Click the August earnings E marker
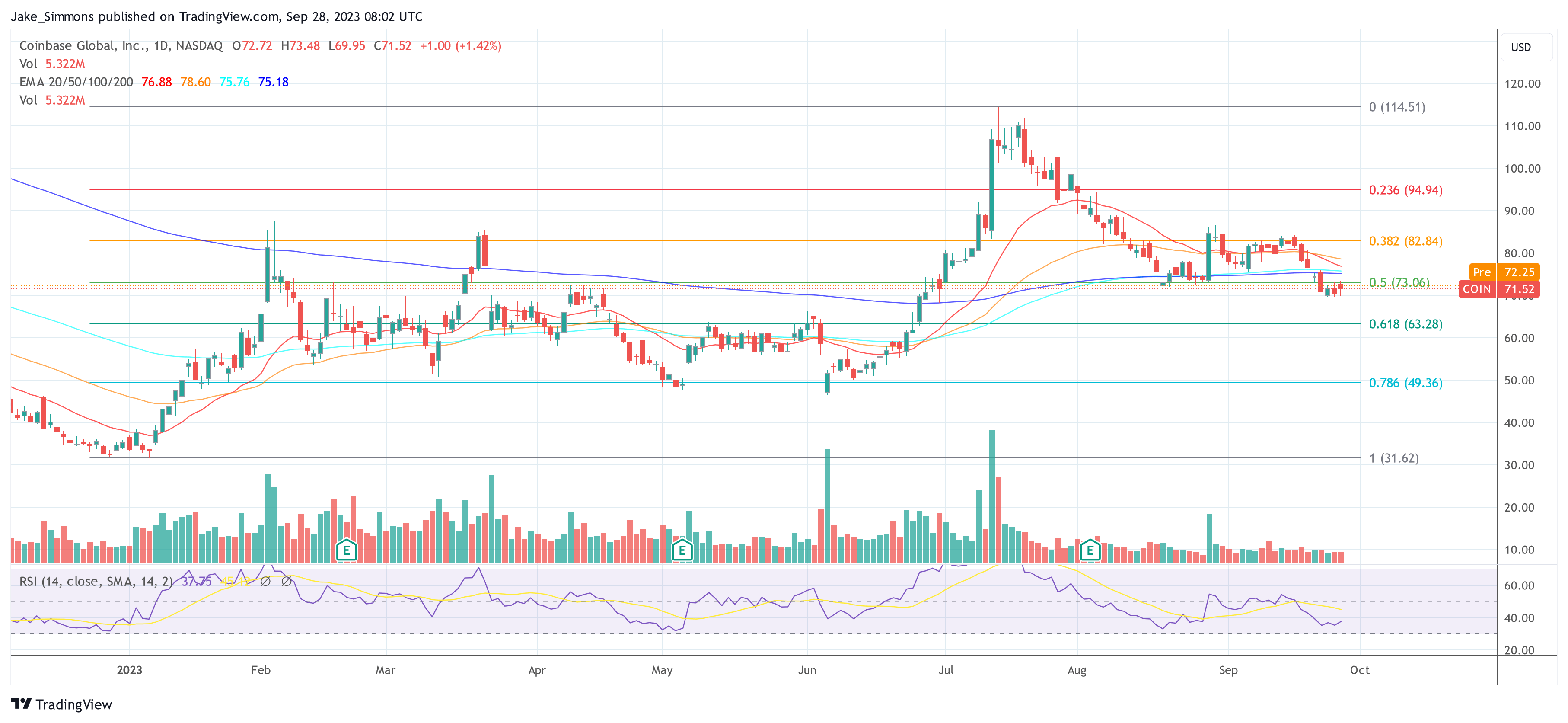This screenshot has width=1568, height=723. coord(1090,550)
